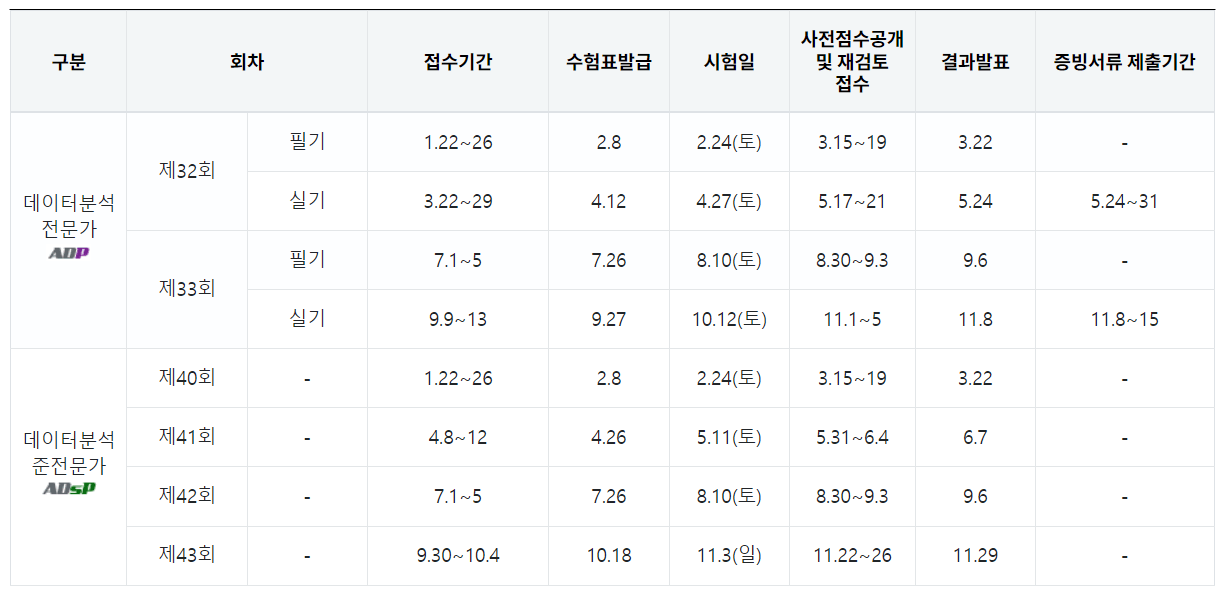
Task: Click the 시험일 header cell
Action: (x=730, y=62)
